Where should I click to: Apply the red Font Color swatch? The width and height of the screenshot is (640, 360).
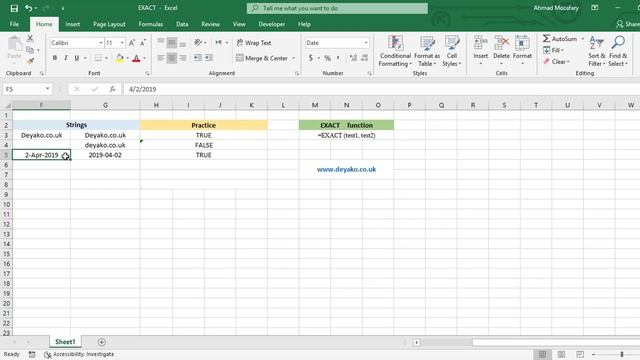[136, 58]
